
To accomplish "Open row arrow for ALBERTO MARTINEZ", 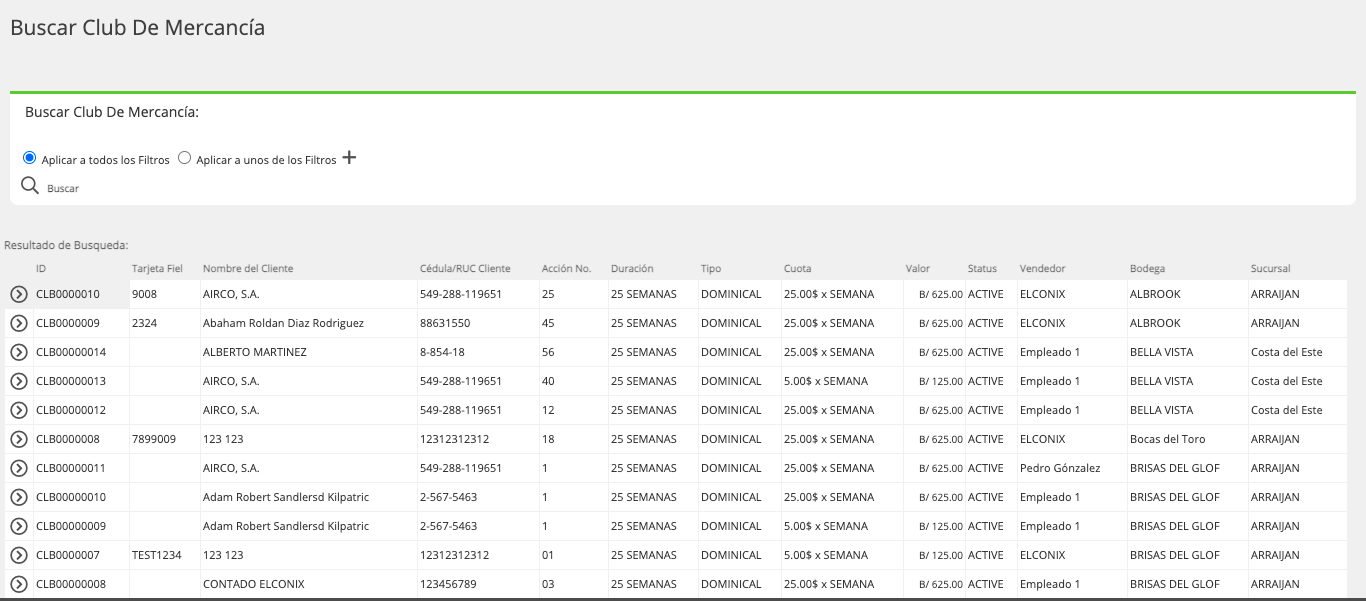I will 18,352.
